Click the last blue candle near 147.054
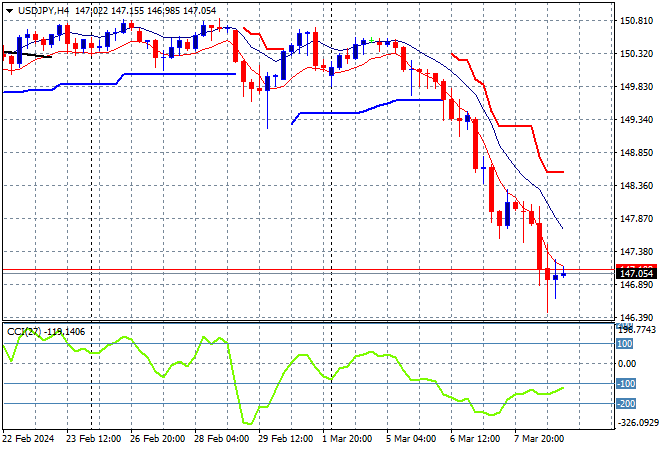Image resolution: width=660 pixels, height=450 pixels. 564,274
